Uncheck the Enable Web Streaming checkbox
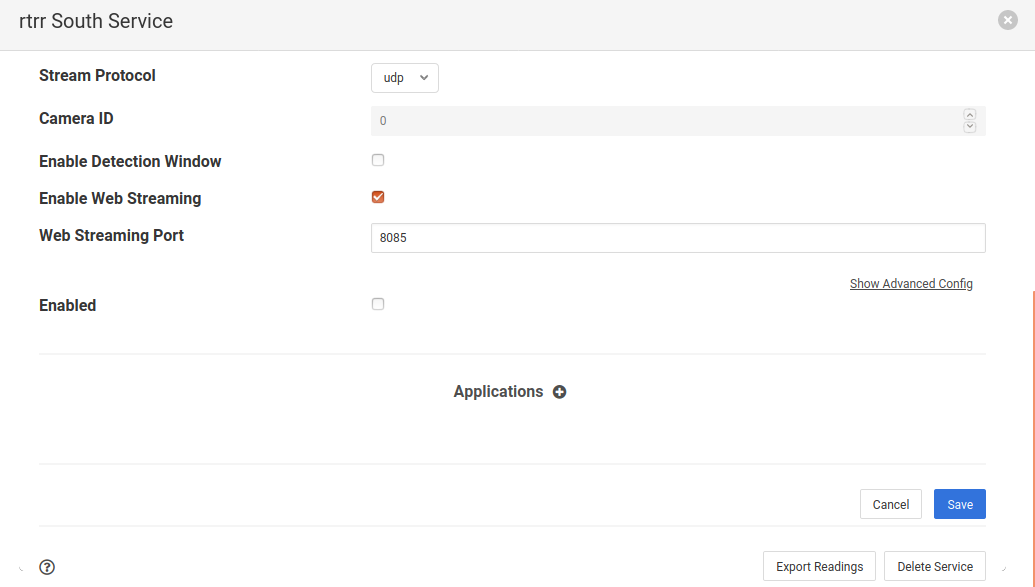1035x587 pixels. [378, 196]
